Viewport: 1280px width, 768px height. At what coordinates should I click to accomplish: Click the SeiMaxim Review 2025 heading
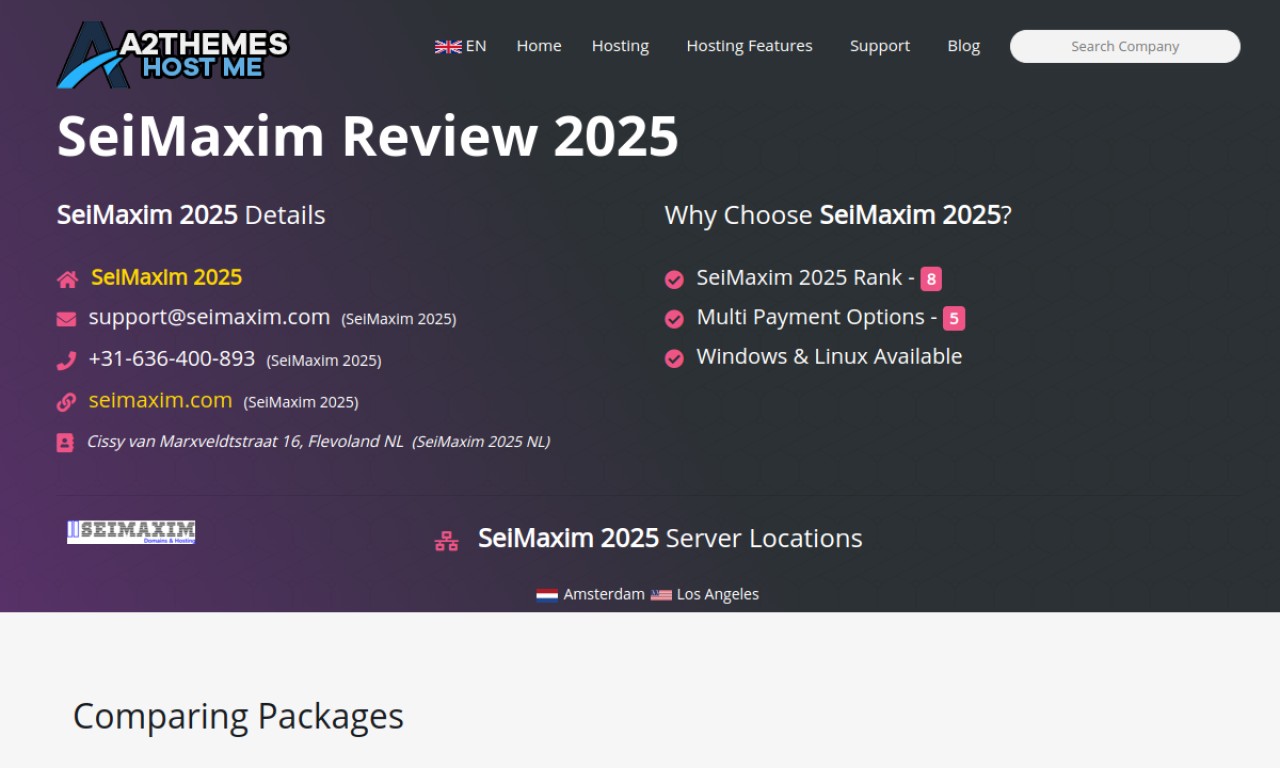tap(368, 136)
